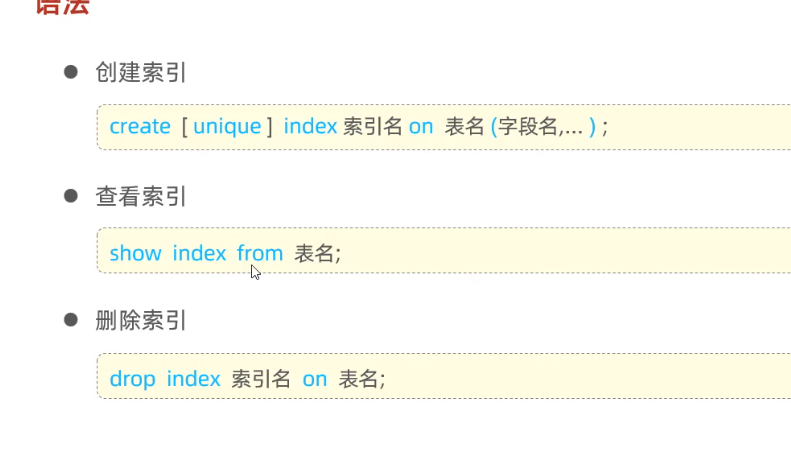Click 'index' in the create statement
Image resolution: width=791 pixels, height=449 pixels.
(310, 127)
